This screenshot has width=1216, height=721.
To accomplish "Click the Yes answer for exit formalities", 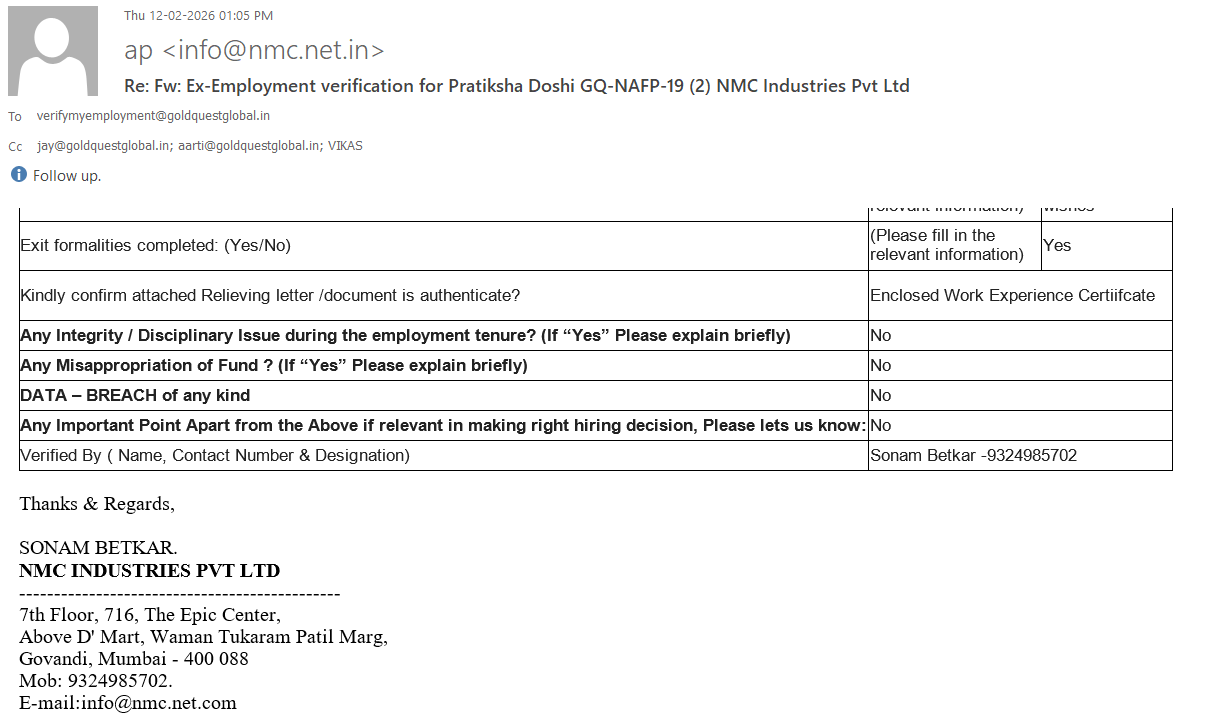I will [1057, 246].
